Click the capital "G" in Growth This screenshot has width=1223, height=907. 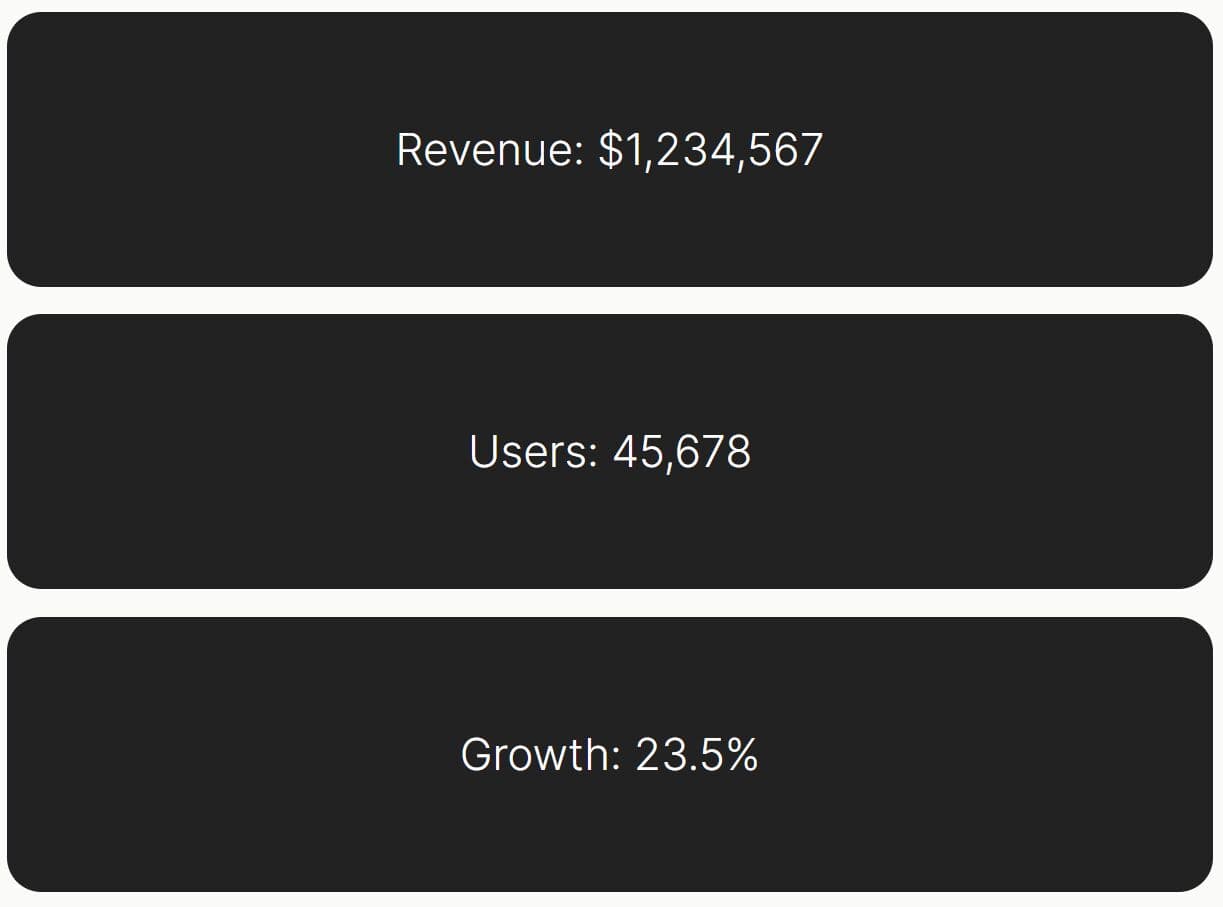click(x=476, y=754)
